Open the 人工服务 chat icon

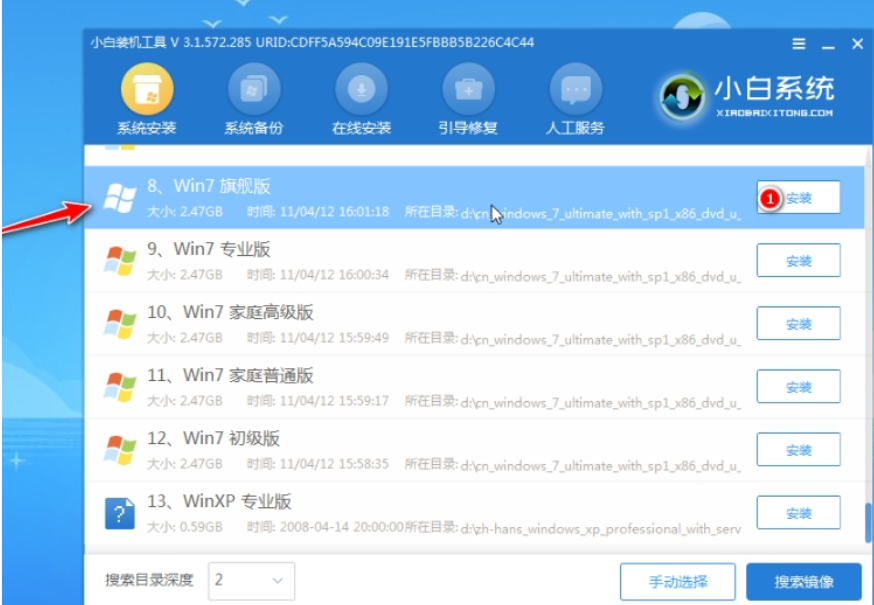point(576,89)
